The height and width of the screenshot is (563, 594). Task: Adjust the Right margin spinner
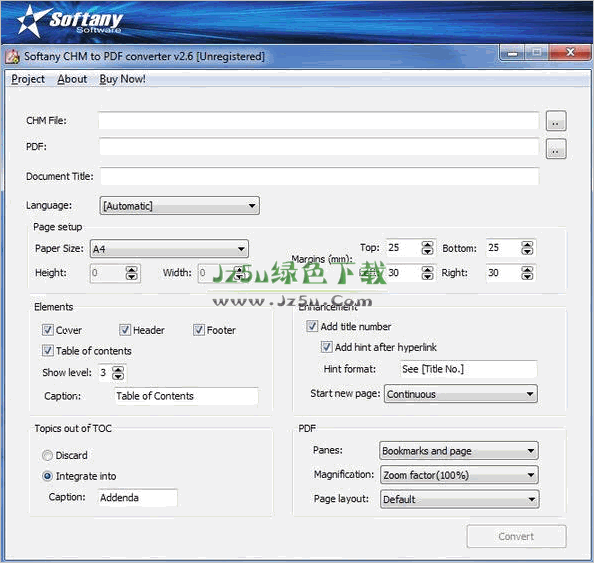(x=527, y=273)
